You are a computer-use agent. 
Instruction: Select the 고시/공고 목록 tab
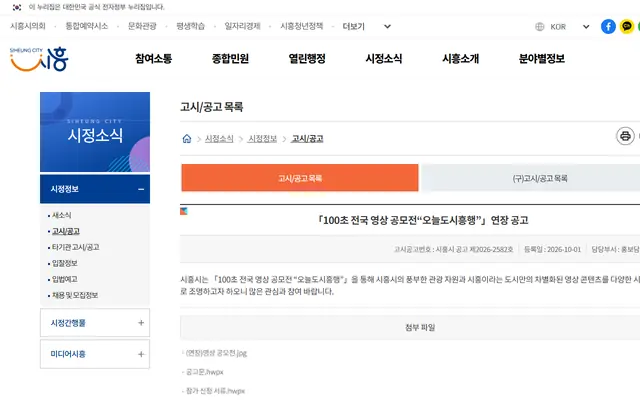(300, 178)
